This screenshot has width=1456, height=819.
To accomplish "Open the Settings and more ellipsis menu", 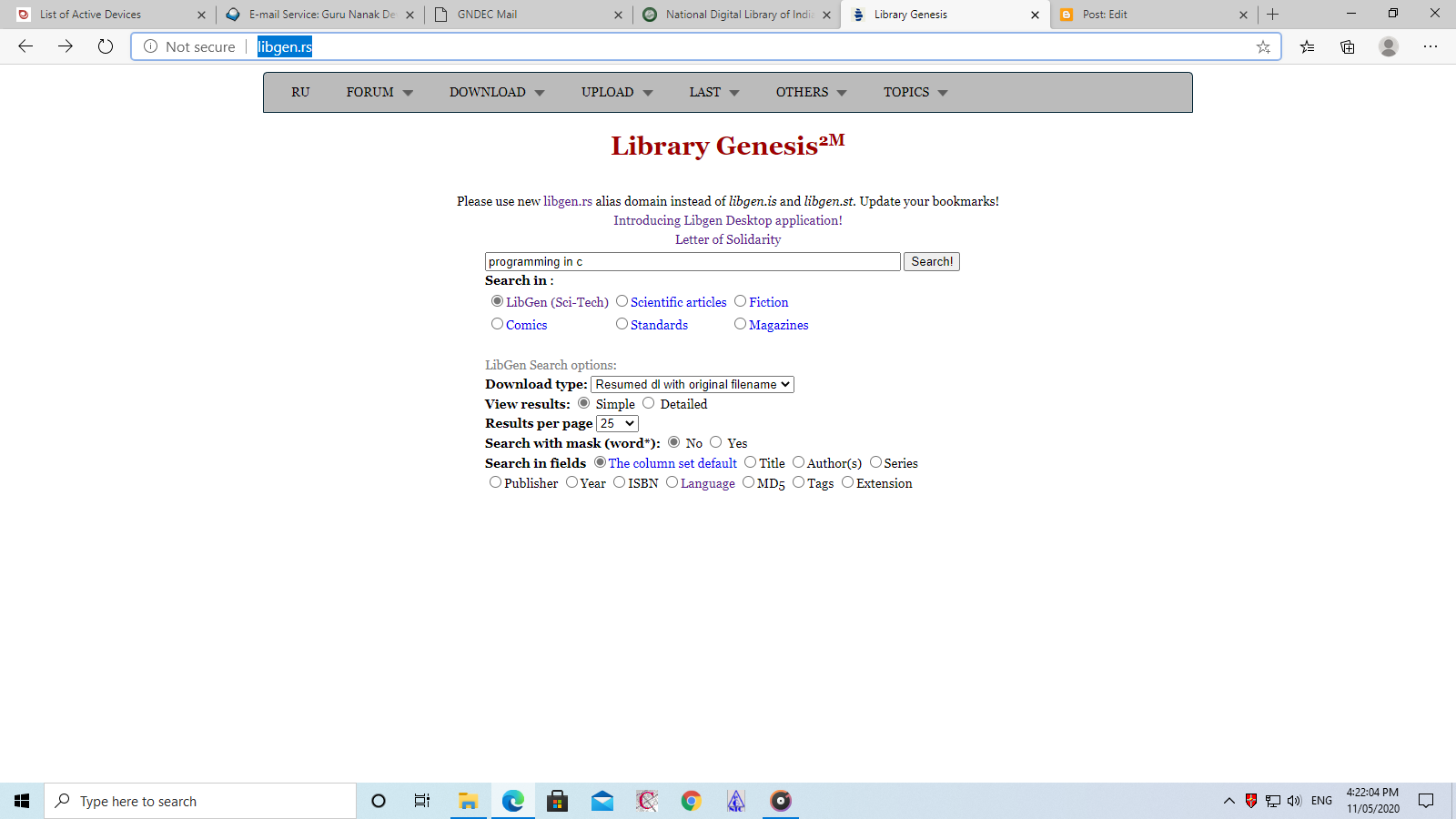I will [x=1431, y=46].
